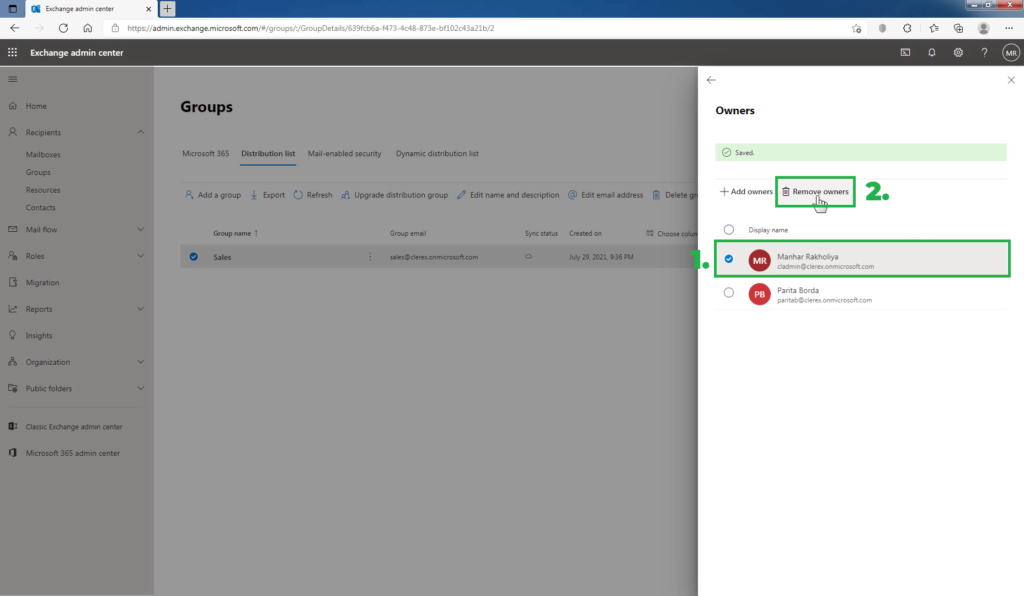Open Groups under Recipients
Screen dimensions: 1024x596
click(38, 172)
